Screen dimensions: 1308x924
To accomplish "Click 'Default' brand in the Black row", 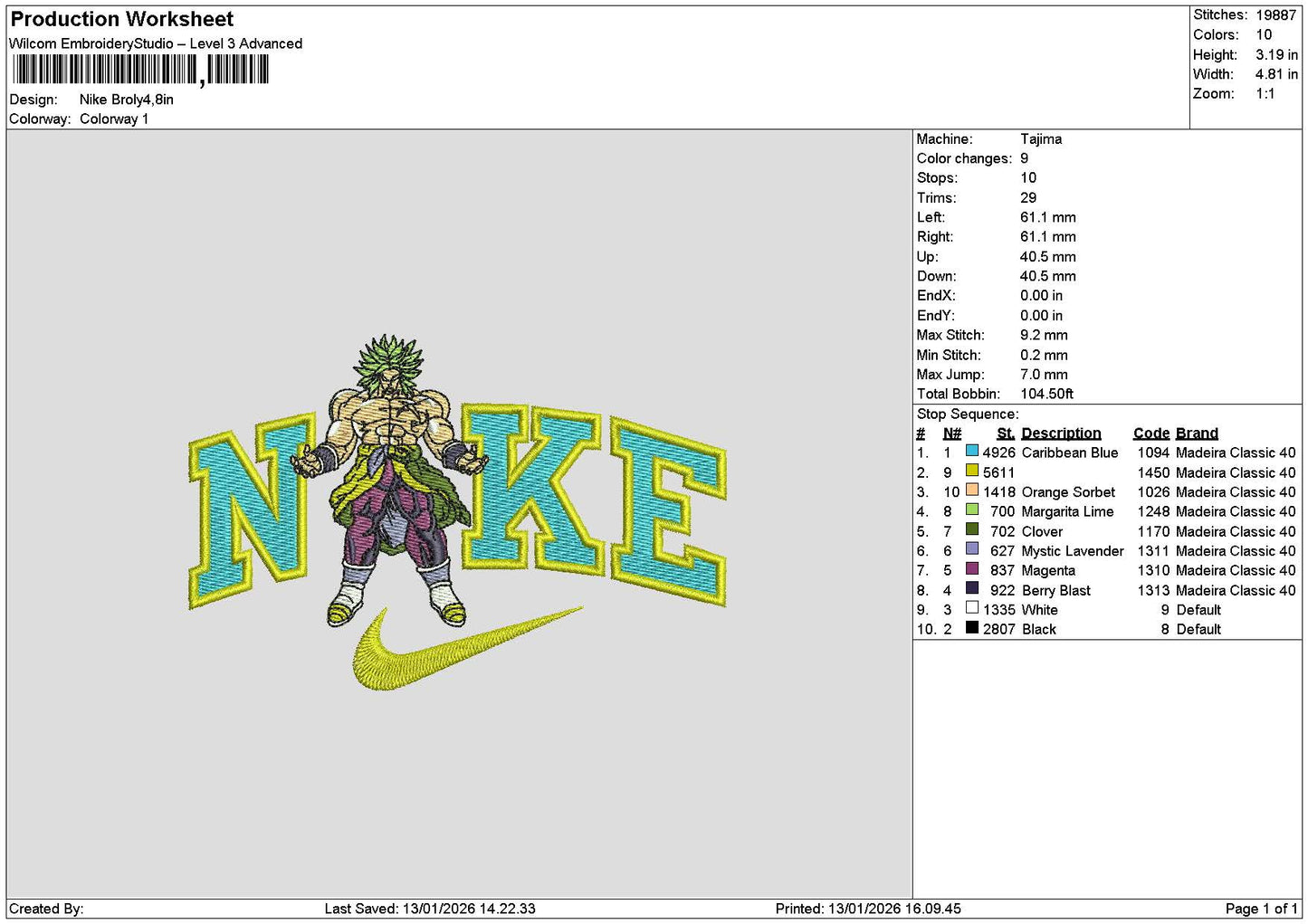I will pos(1198,630).
